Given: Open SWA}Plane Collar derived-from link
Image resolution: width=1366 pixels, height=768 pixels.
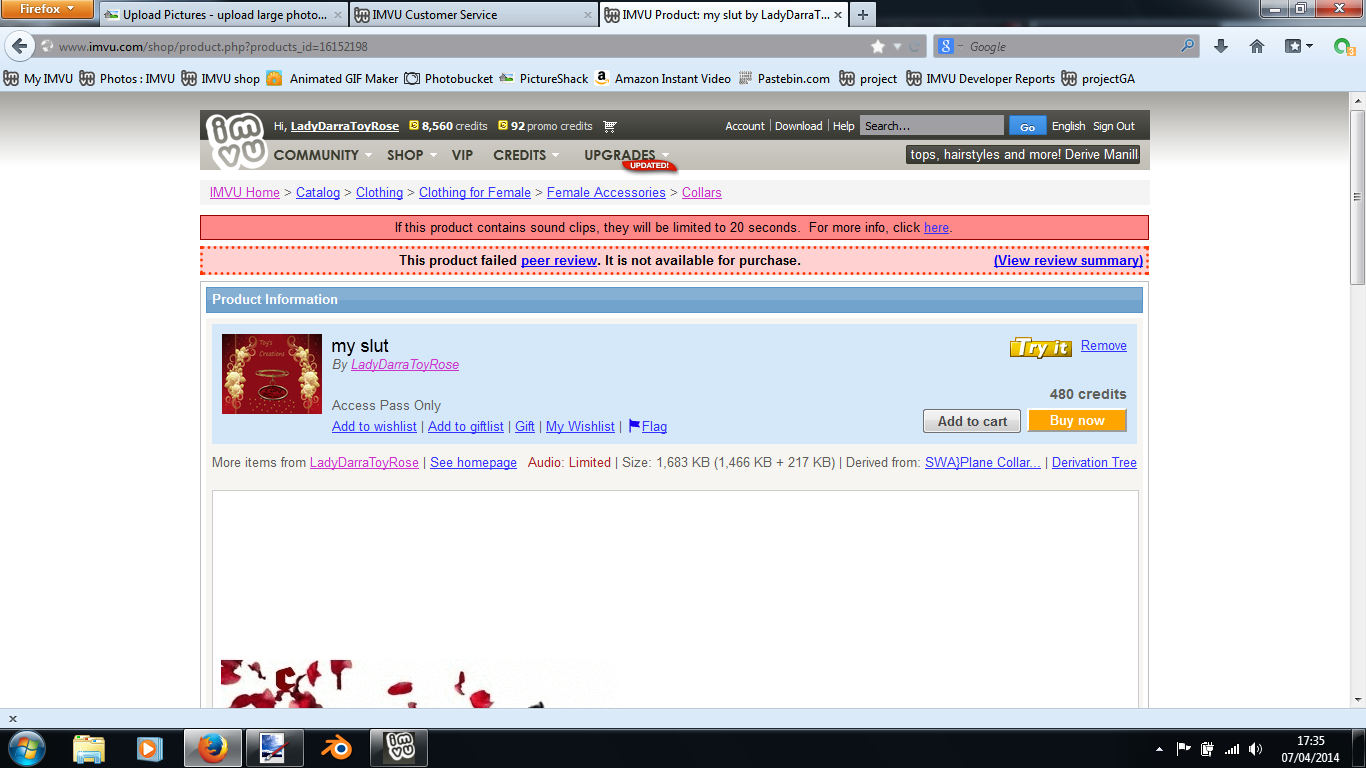Looking at the screenshot, I should pos(983,462).
